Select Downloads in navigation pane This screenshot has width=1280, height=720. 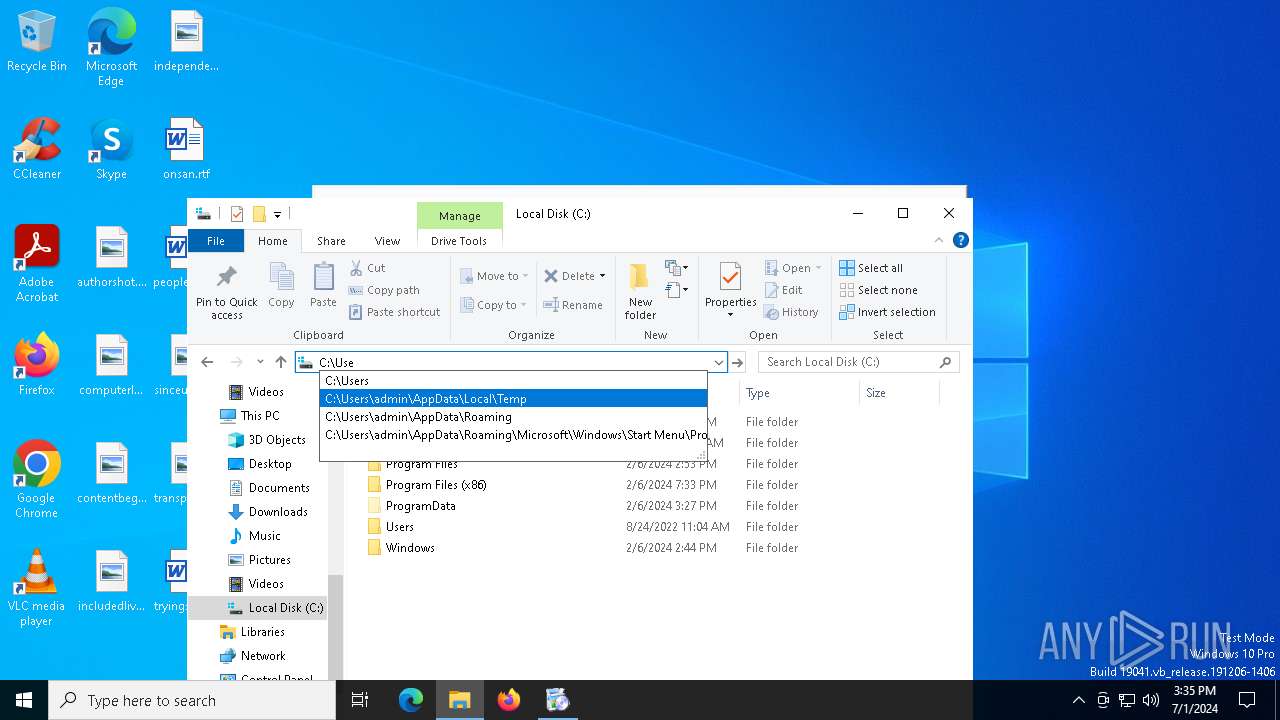click(x=278, y=512)
